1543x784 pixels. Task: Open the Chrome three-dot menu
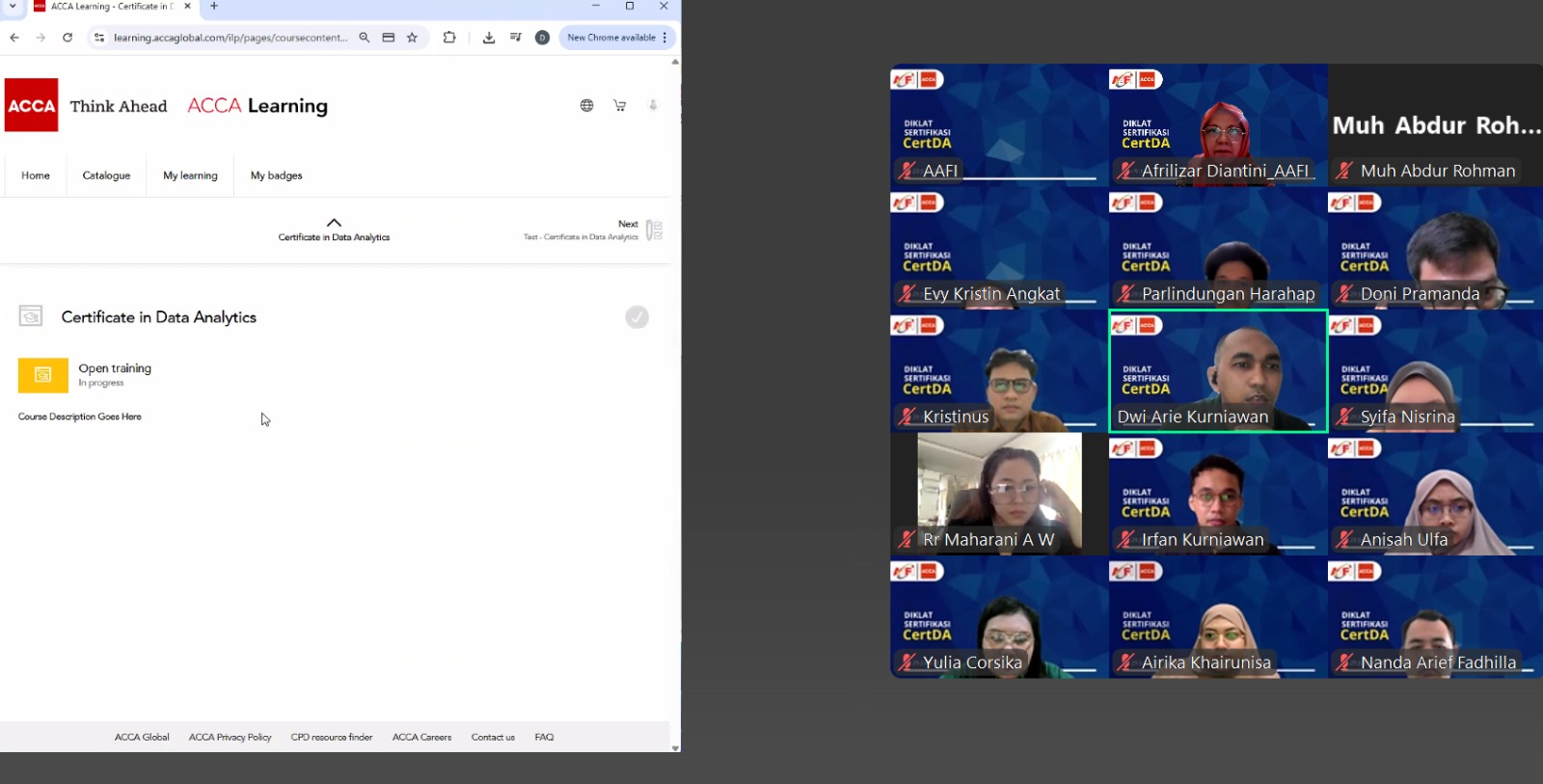[x=664, y=38]
